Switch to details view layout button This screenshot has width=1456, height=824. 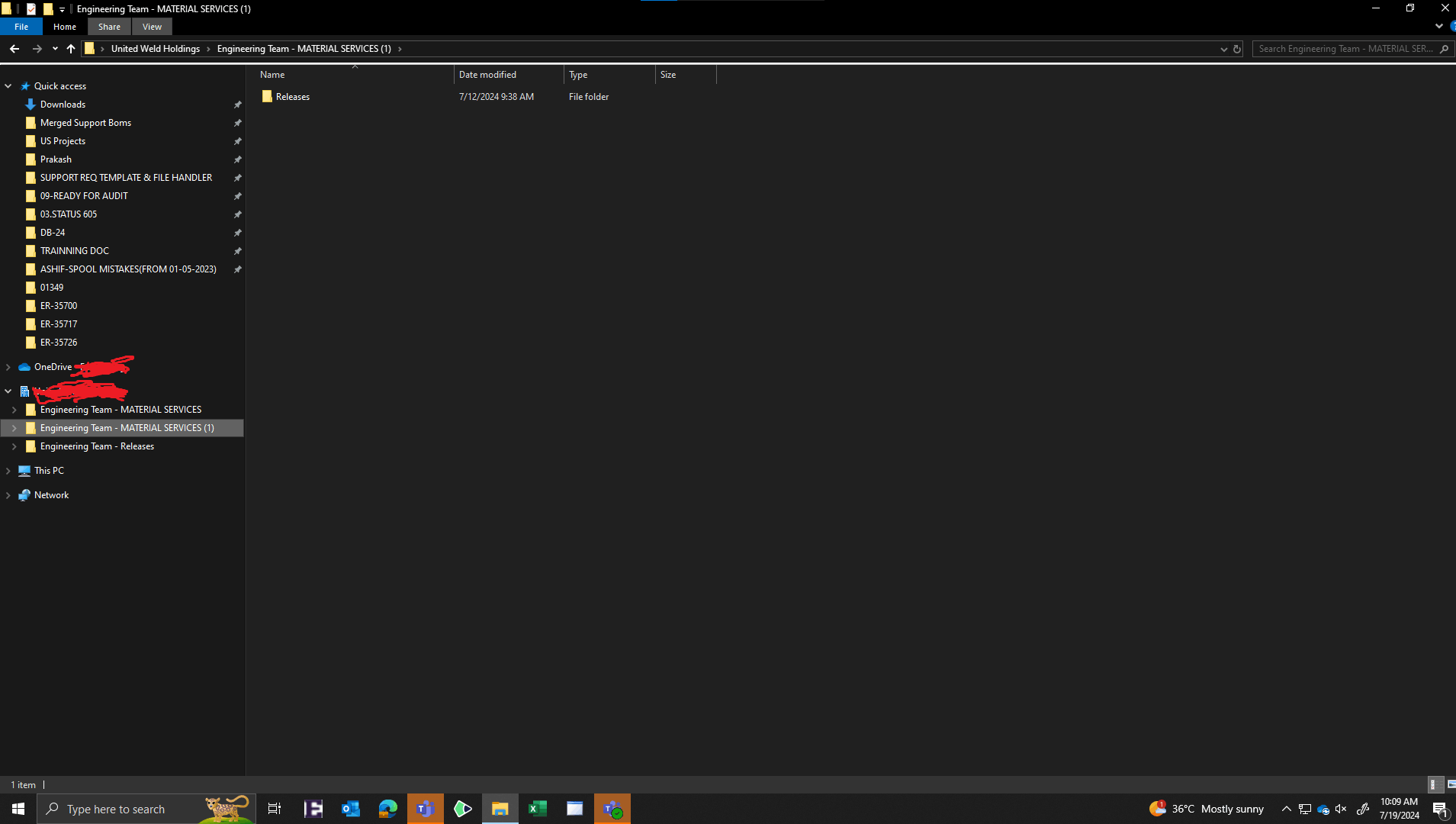coord(1434,784)
